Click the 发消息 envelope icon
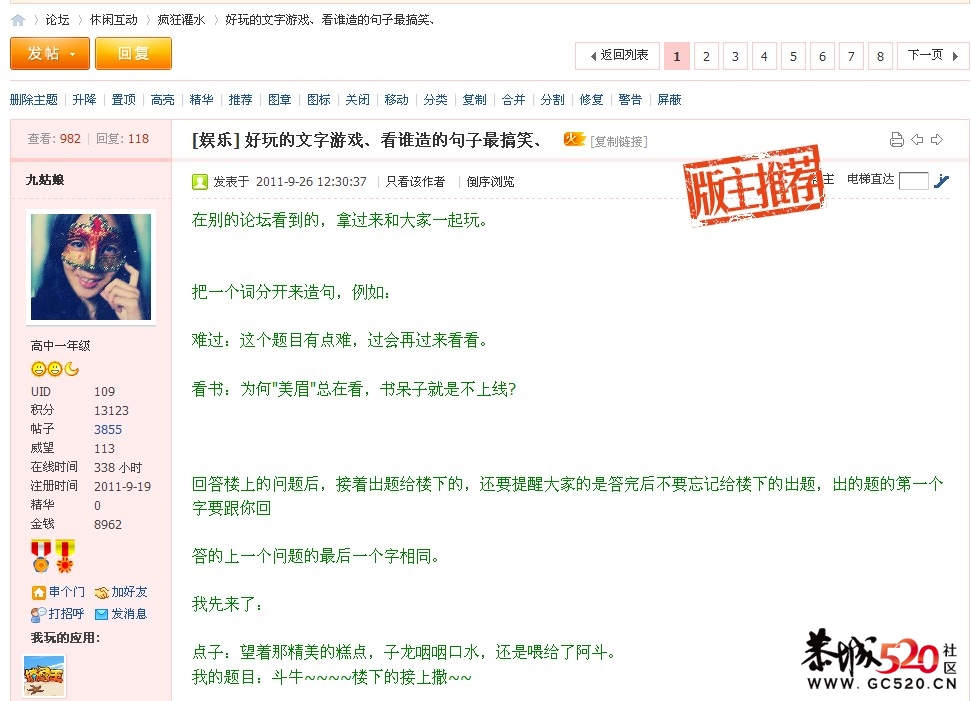Screen dimensions: 971x701 [x=102, y=614]
